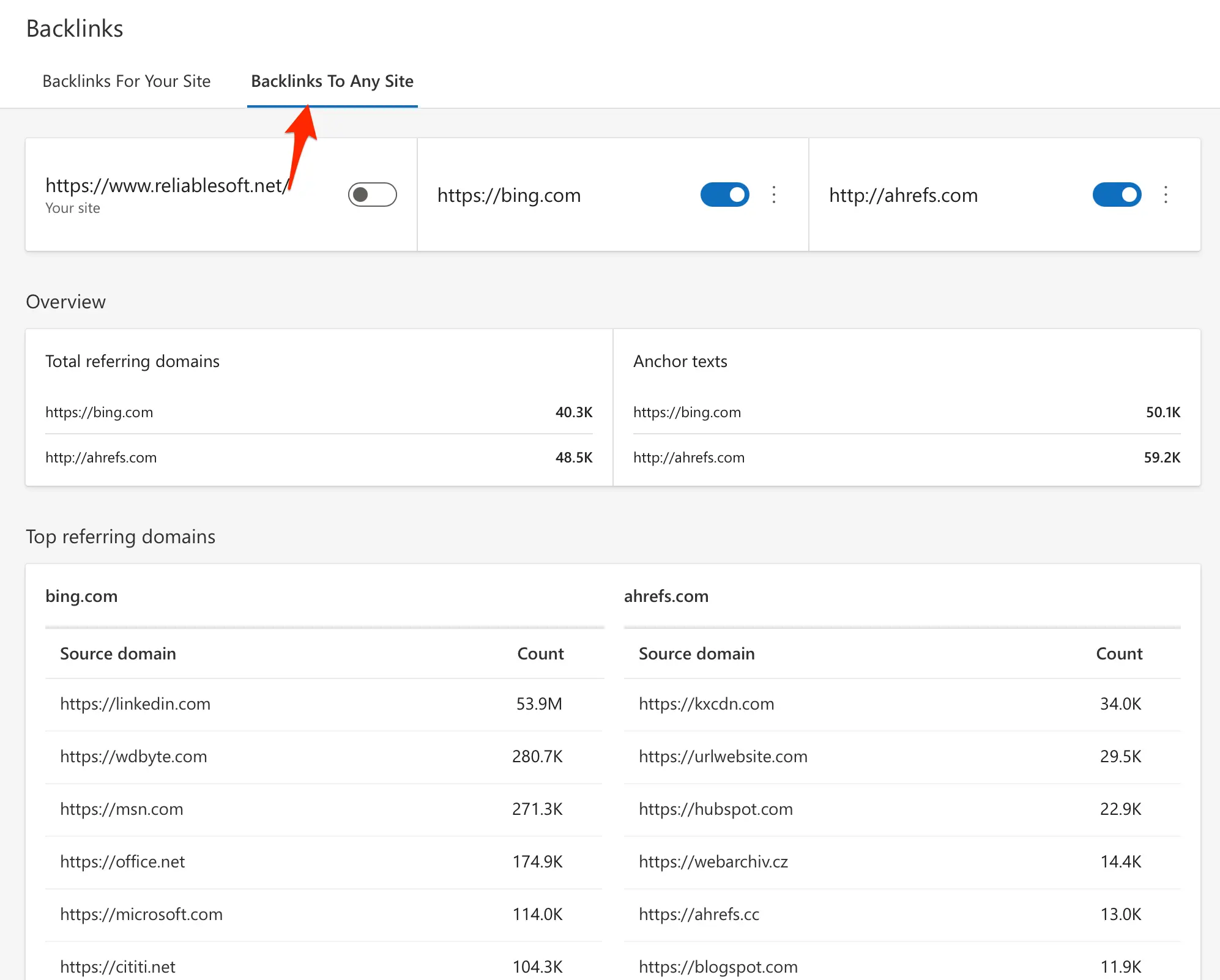Enable the reliablesoft.net site toggle
Viewport: 1220px width, 980px height.
tap(372, 195)
